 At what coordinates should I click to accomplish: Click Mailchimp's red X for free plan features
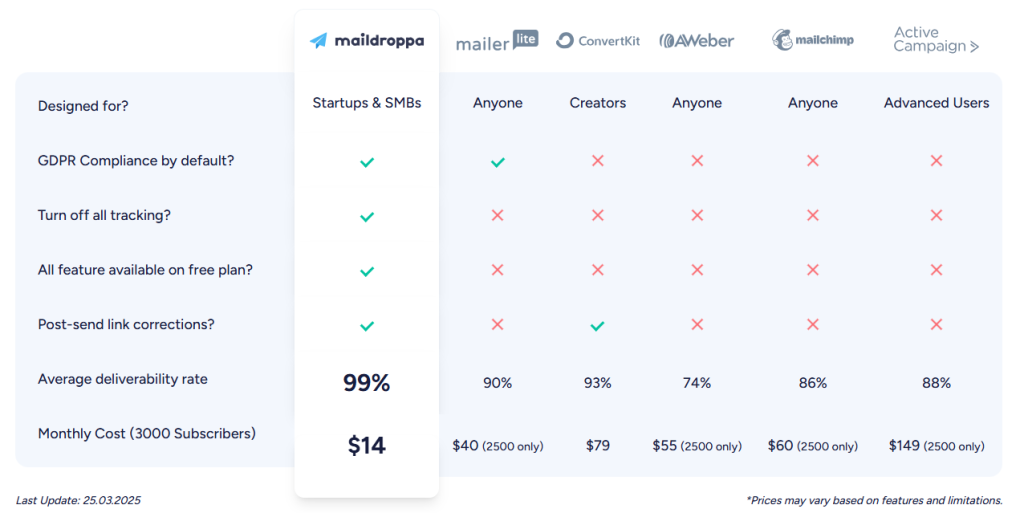[813, 270]
